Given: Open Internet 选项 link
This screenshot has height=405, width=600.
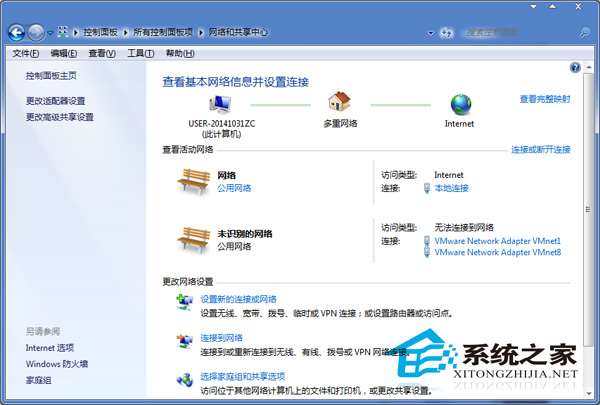Looking at the screenshot, I should [x=50, y=348].
